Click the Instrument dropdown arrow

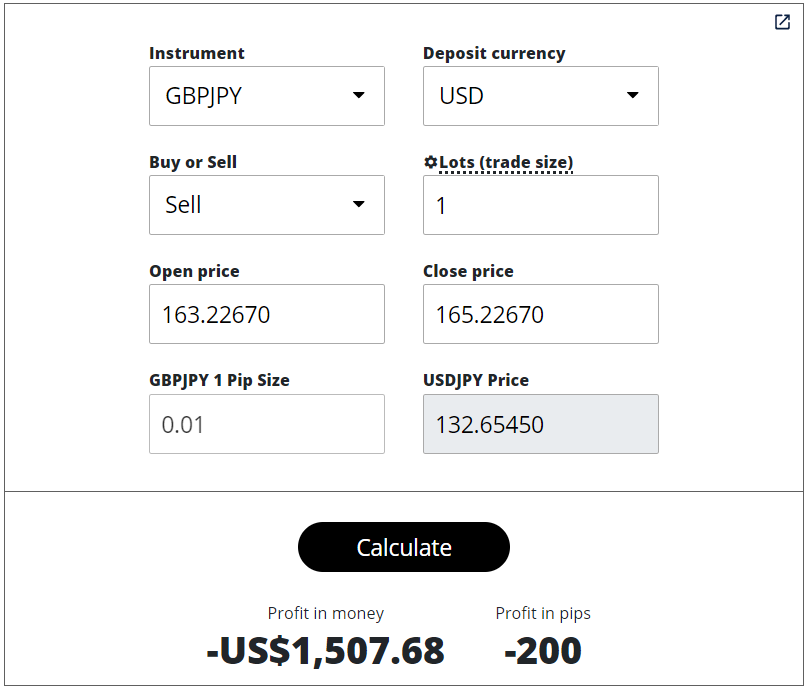(359, 96)
